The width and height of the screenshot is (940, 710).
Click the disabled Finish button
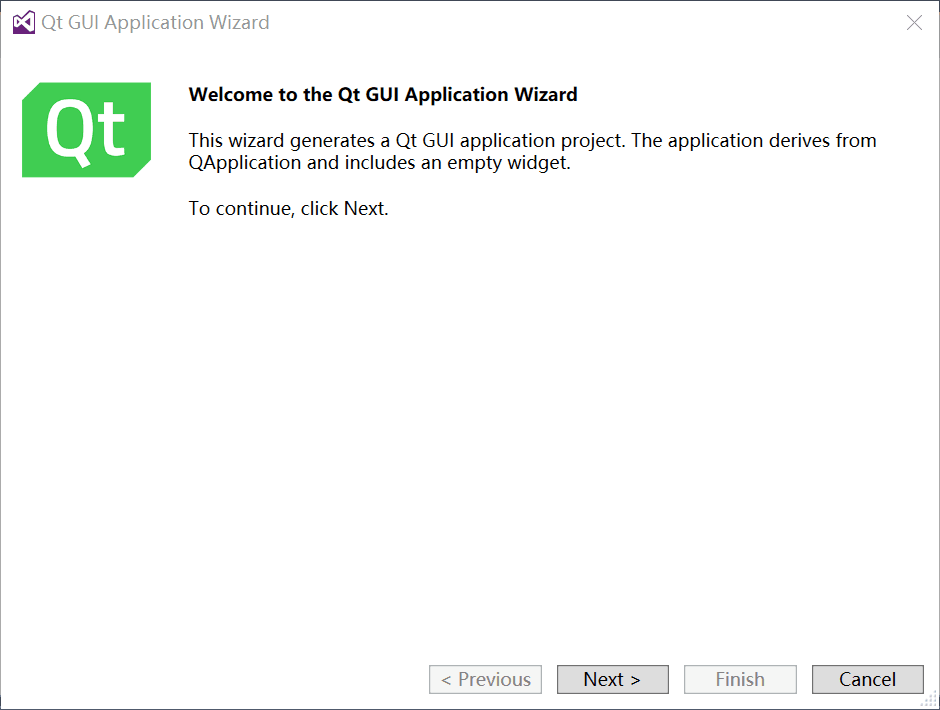pos(740,680)
